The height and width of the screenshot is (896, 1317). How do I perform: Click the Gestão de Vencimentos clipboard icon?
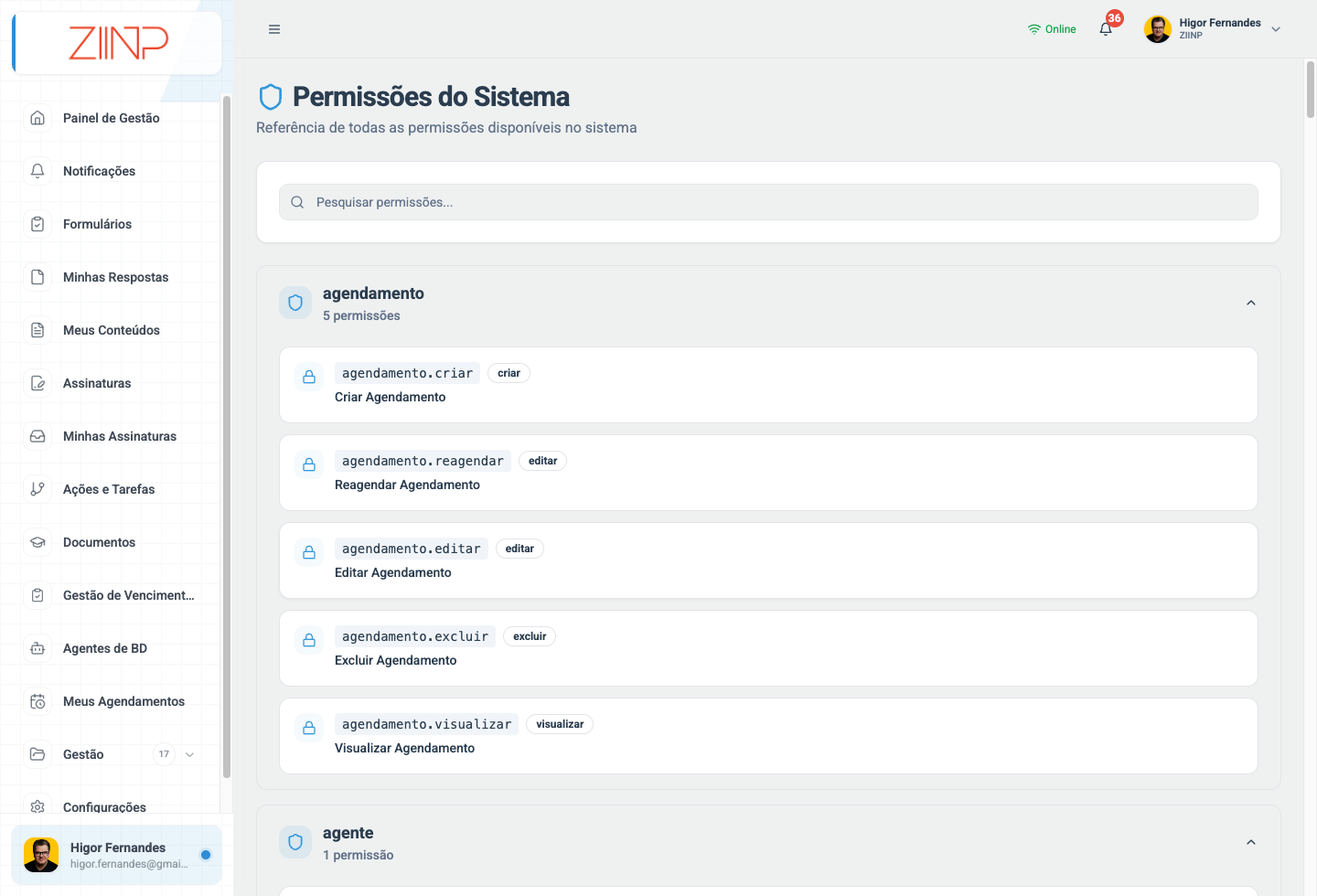(x=37, y=595)
